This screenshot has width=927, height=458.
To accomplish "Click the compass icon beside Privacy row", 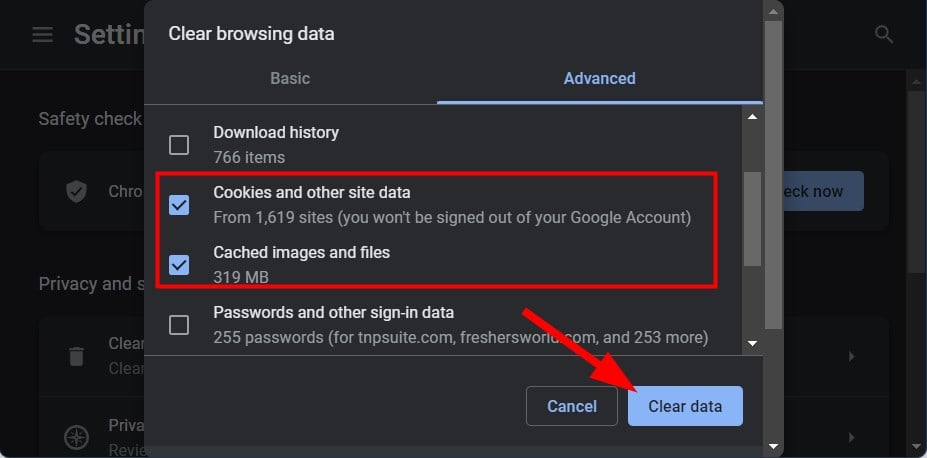I will pos(76,438).
